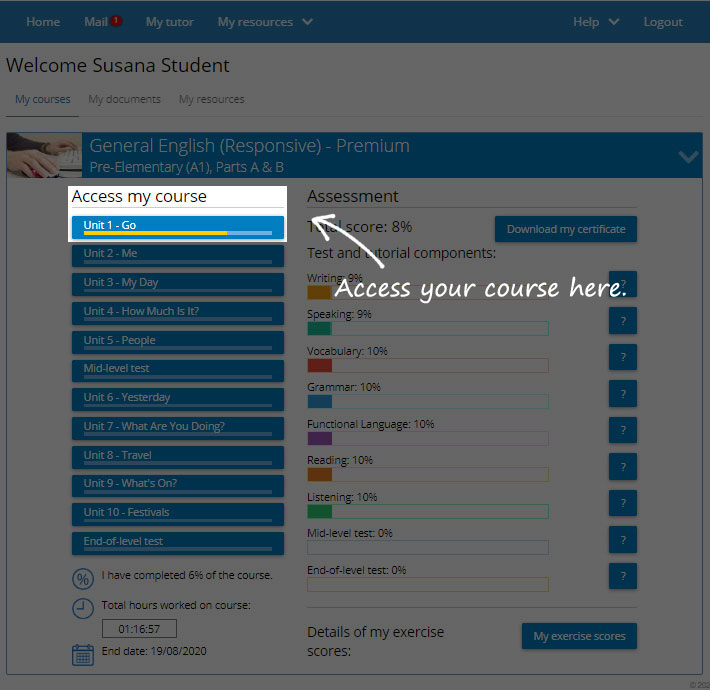
Task: Expand the My resources dropdown menu
Action: click(265, 22)
